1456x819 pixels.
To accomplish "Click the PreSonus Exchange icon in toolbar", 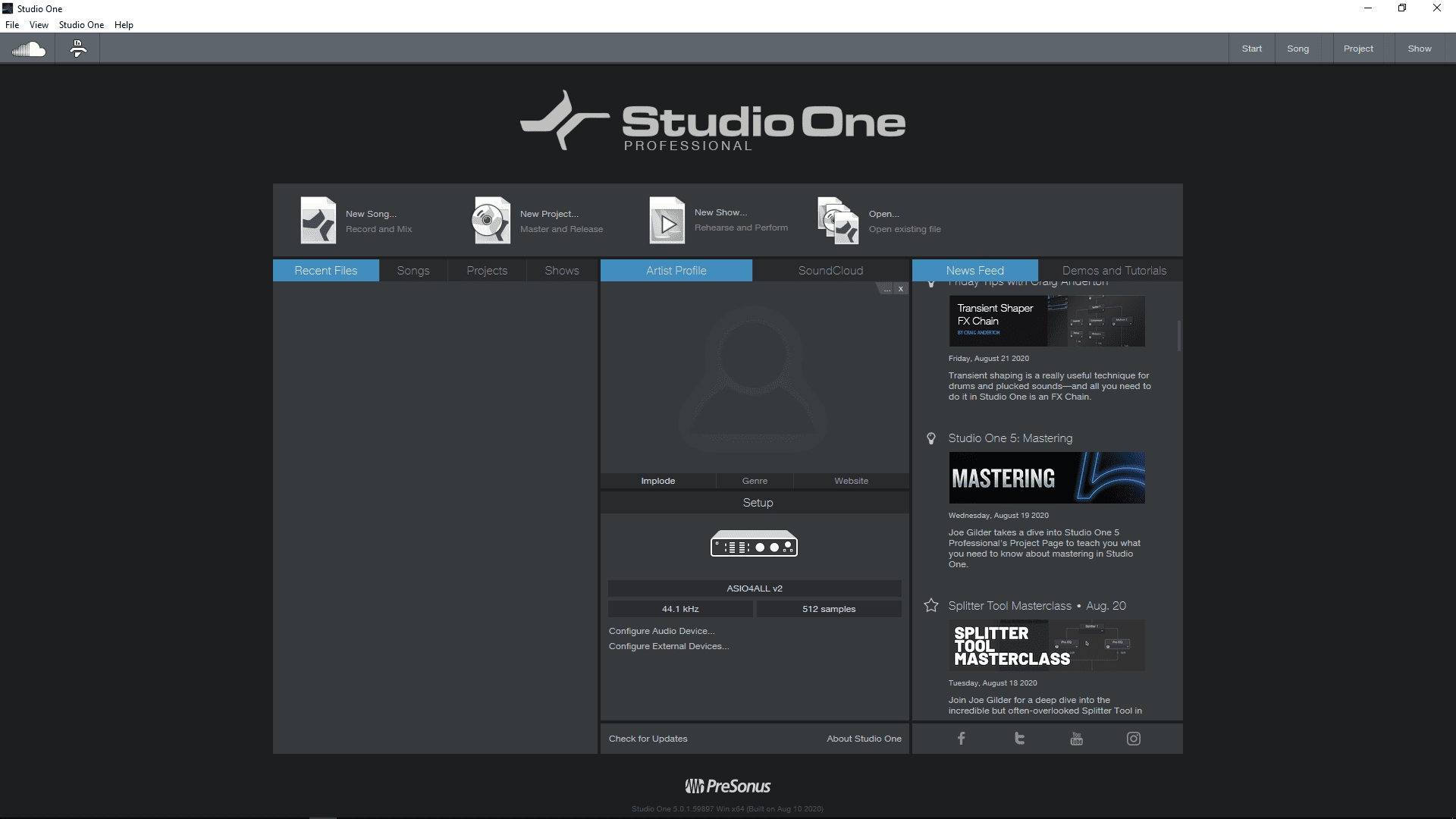I will (78, 49).
